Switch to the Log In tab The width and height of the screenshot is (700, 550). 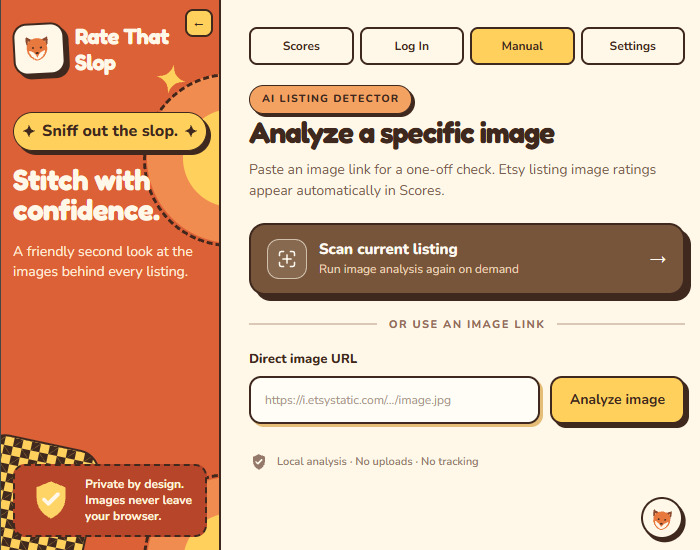click(x=412, y=46)
